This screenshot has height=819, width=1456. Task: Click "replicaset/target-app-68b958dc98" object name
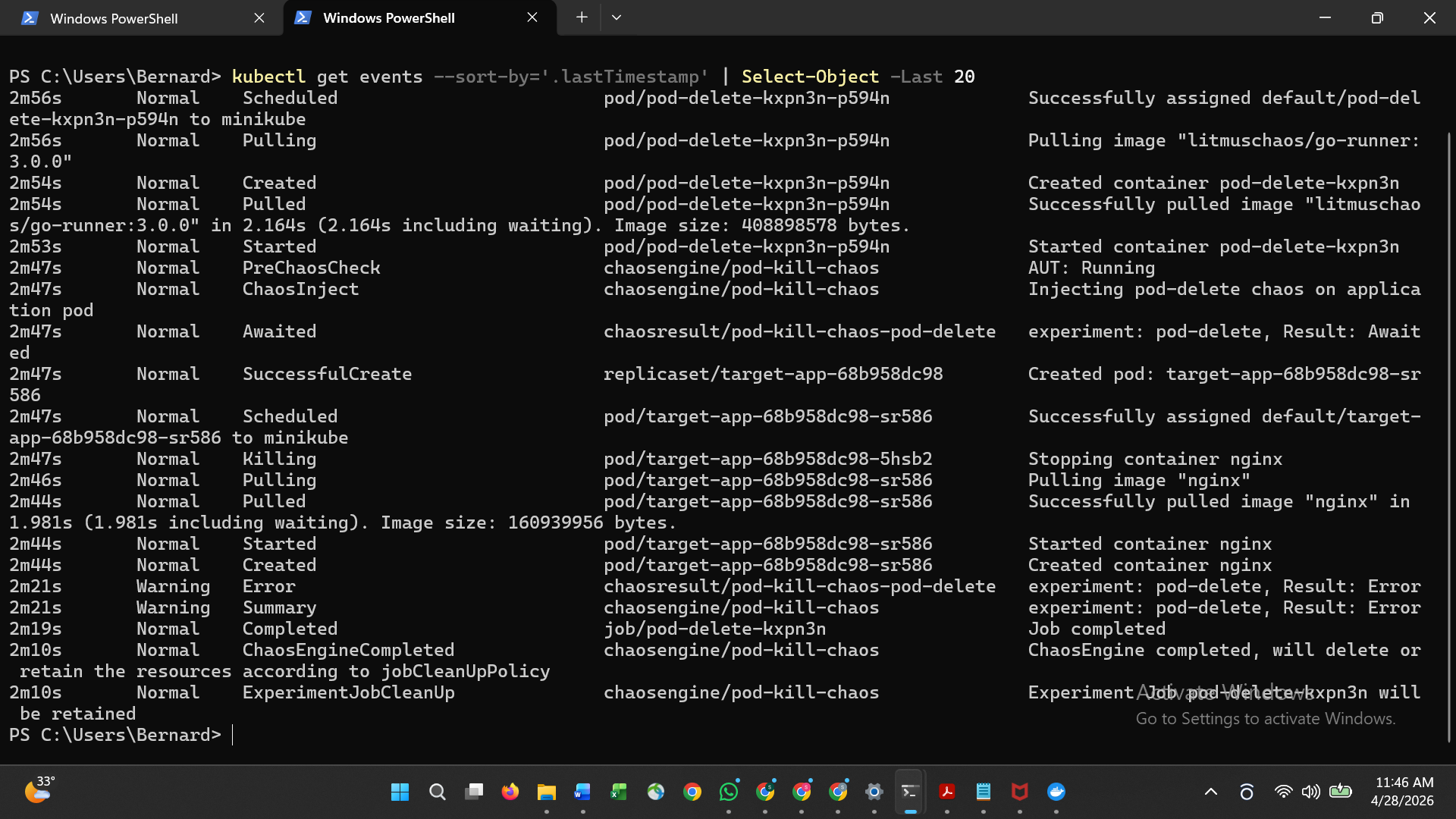(773, 374)
